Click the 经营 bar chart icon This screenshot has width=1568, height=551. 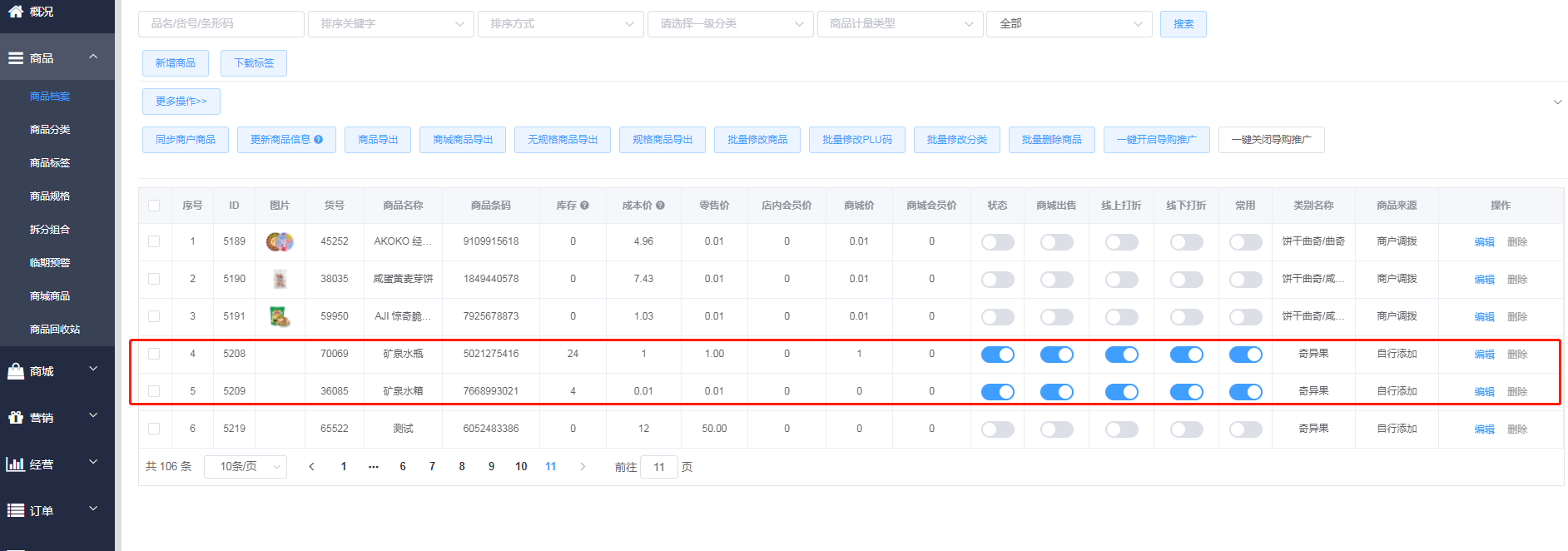click(16, 464)
